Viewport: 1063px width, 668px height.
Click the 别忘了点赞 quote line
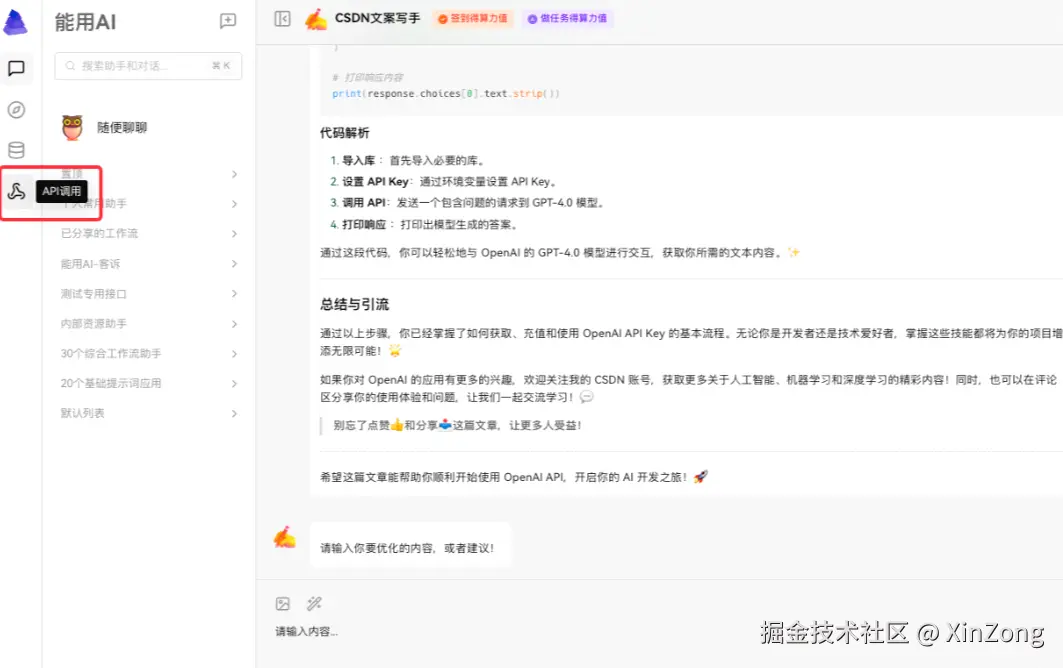coord(458,425)
